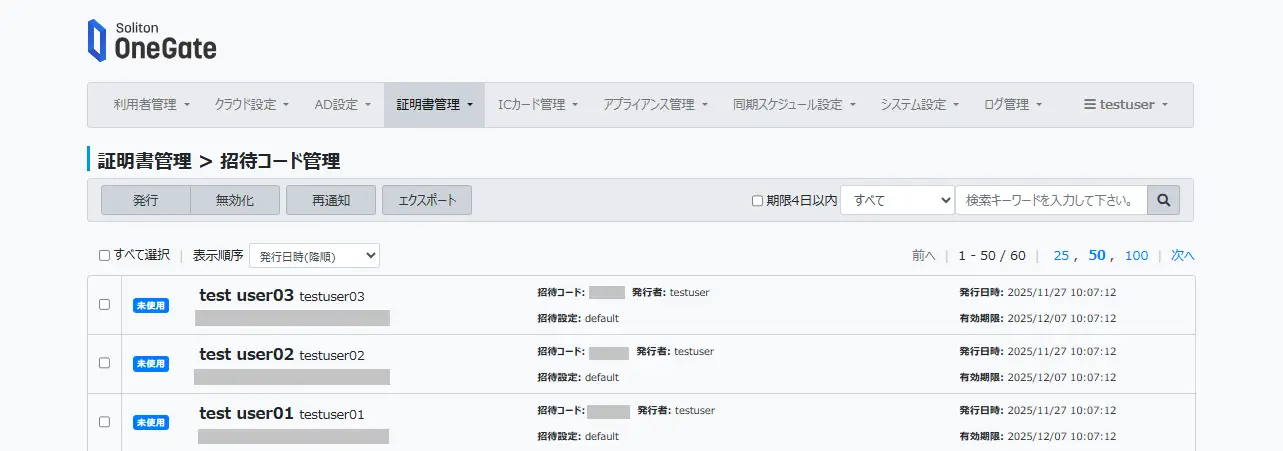Open the testuser hamburger account menu
The image size is (1283, 451).
coord(1125,105)
